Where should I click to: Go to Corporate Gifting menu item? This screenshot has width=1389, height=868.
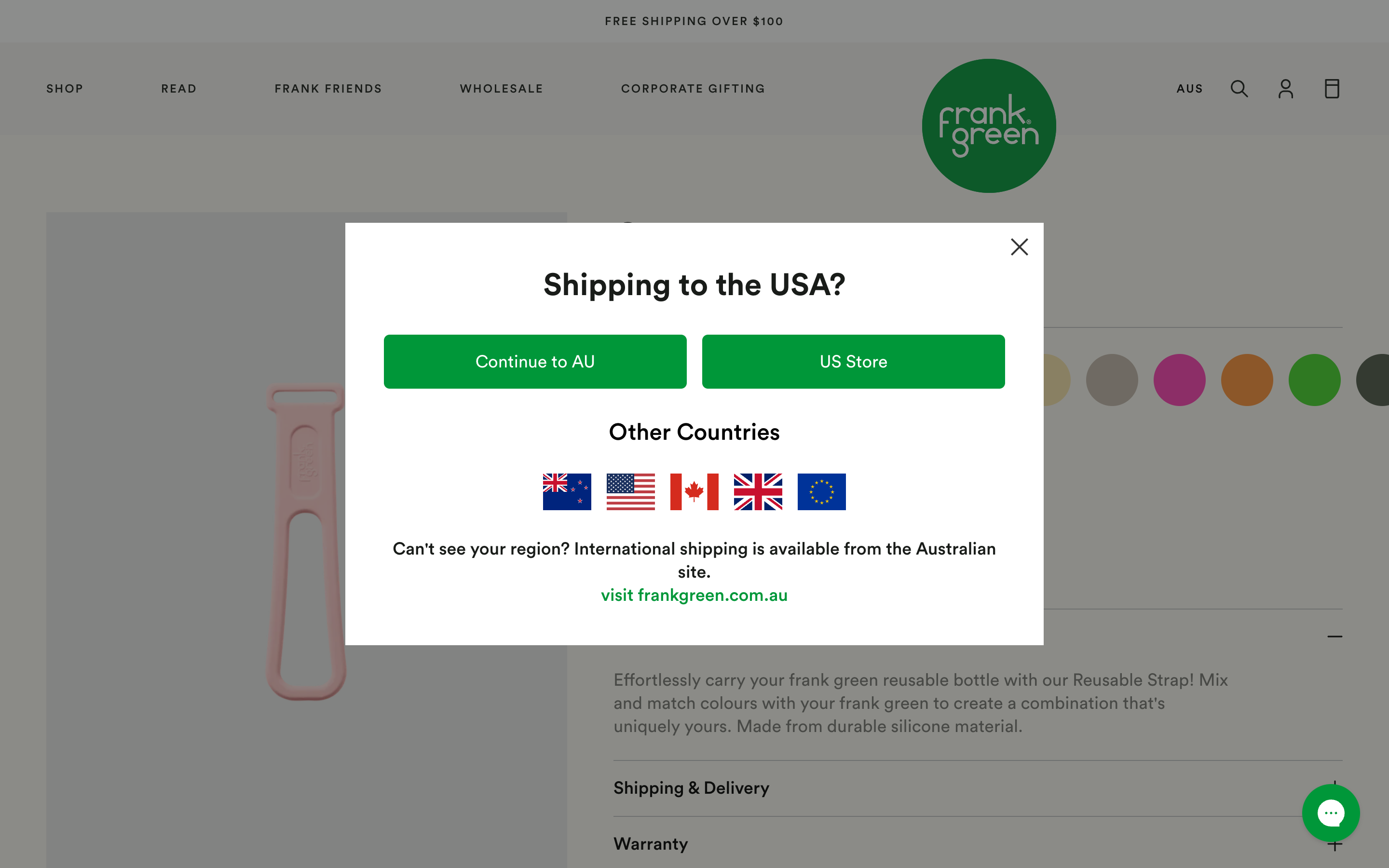point(693,89)
